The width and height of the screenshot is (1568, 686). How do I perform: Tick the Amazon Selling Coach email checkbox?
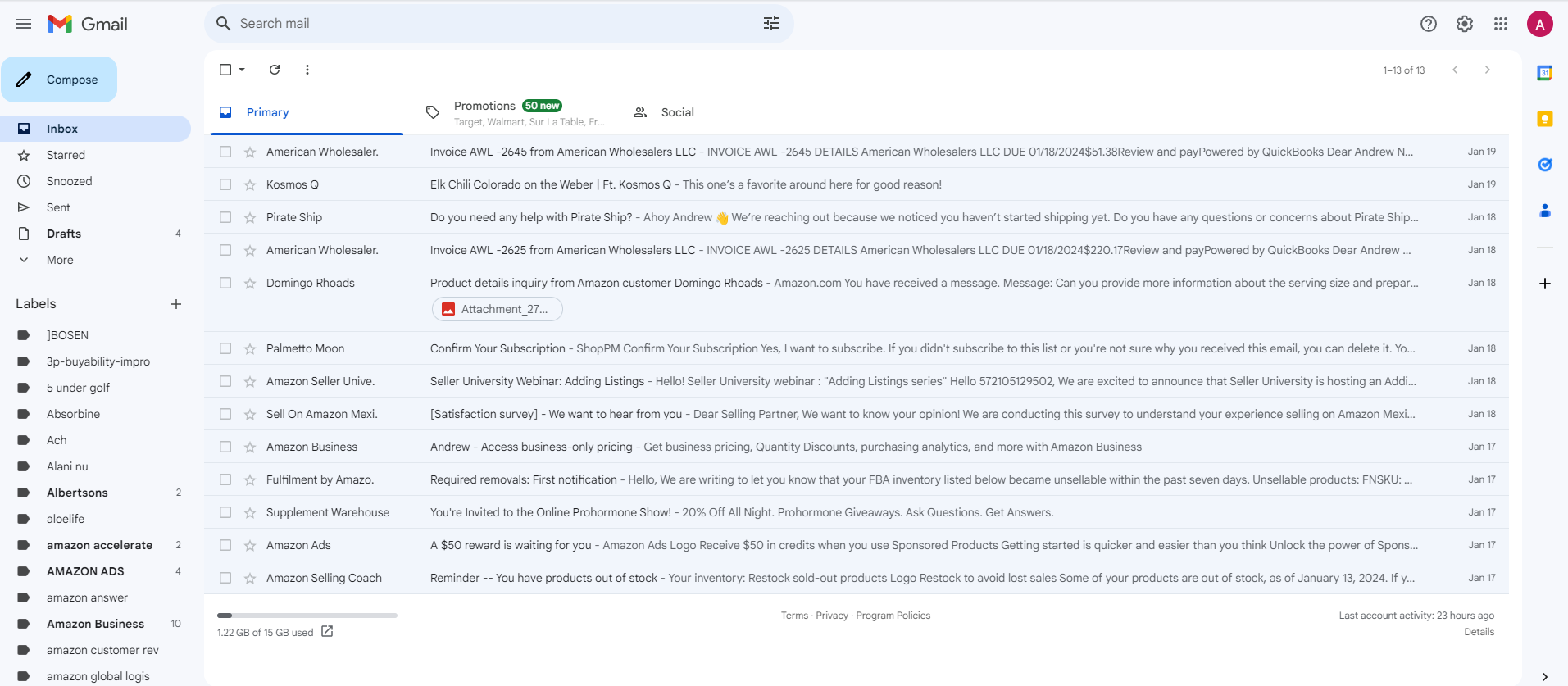click(225, 578)
